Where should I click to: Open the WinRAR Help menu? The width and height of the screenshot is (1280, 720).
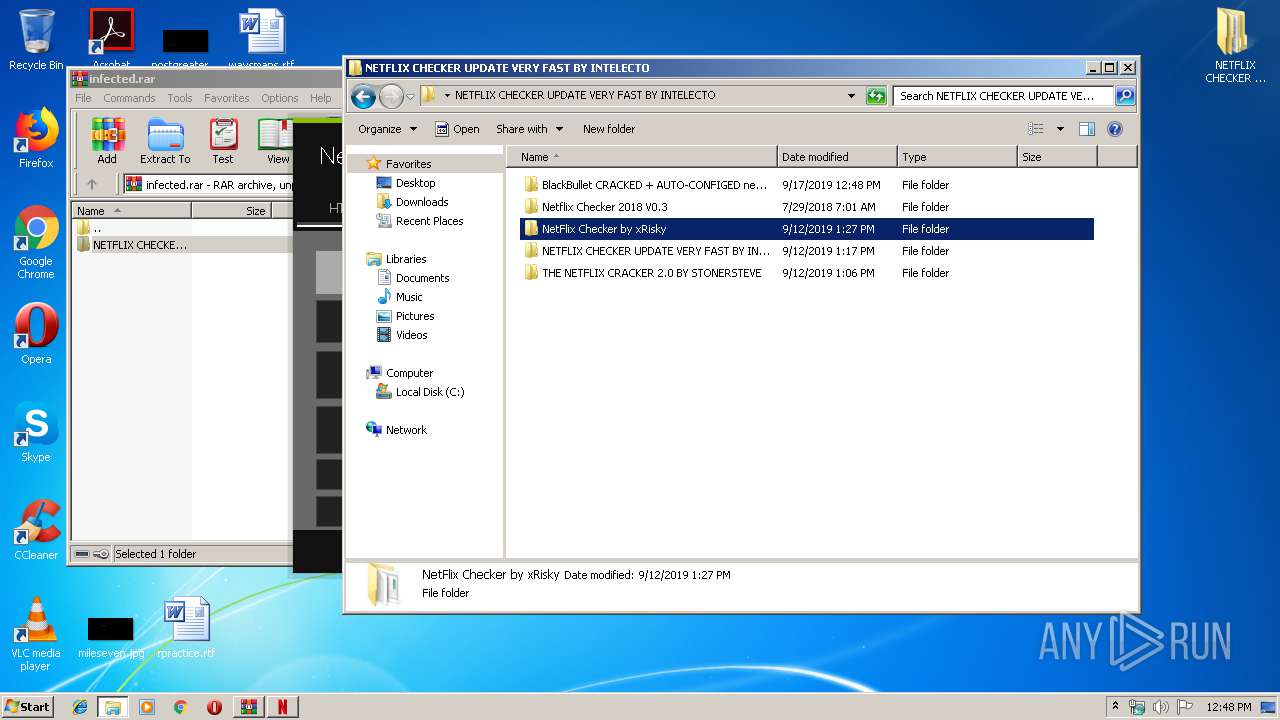point(320,98)
